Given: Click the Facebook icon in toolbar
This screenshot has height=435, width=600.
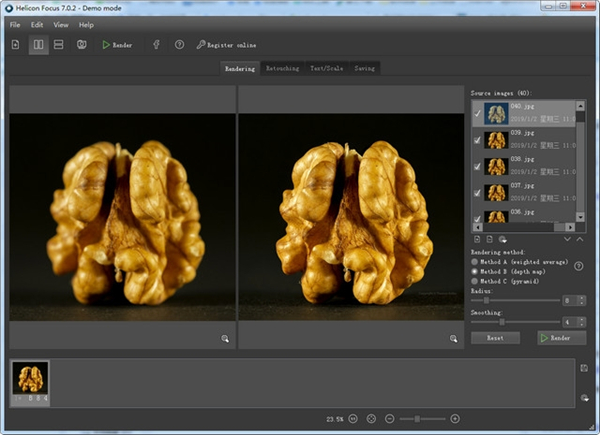Looking at the screenshot, I should [156, 45].
